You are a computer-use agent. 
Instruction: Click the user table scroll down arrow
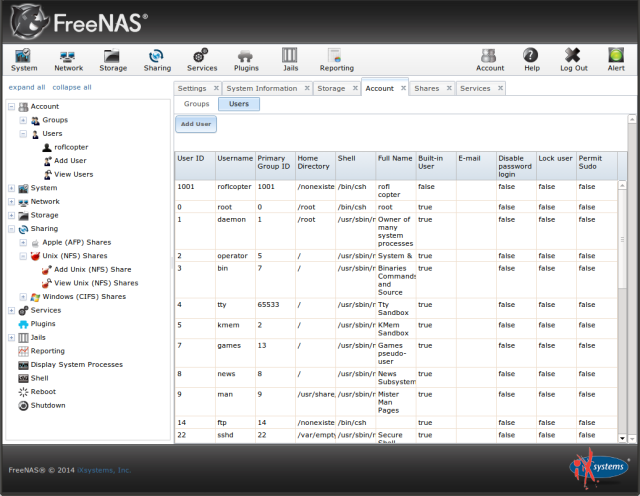click(622, 438)
